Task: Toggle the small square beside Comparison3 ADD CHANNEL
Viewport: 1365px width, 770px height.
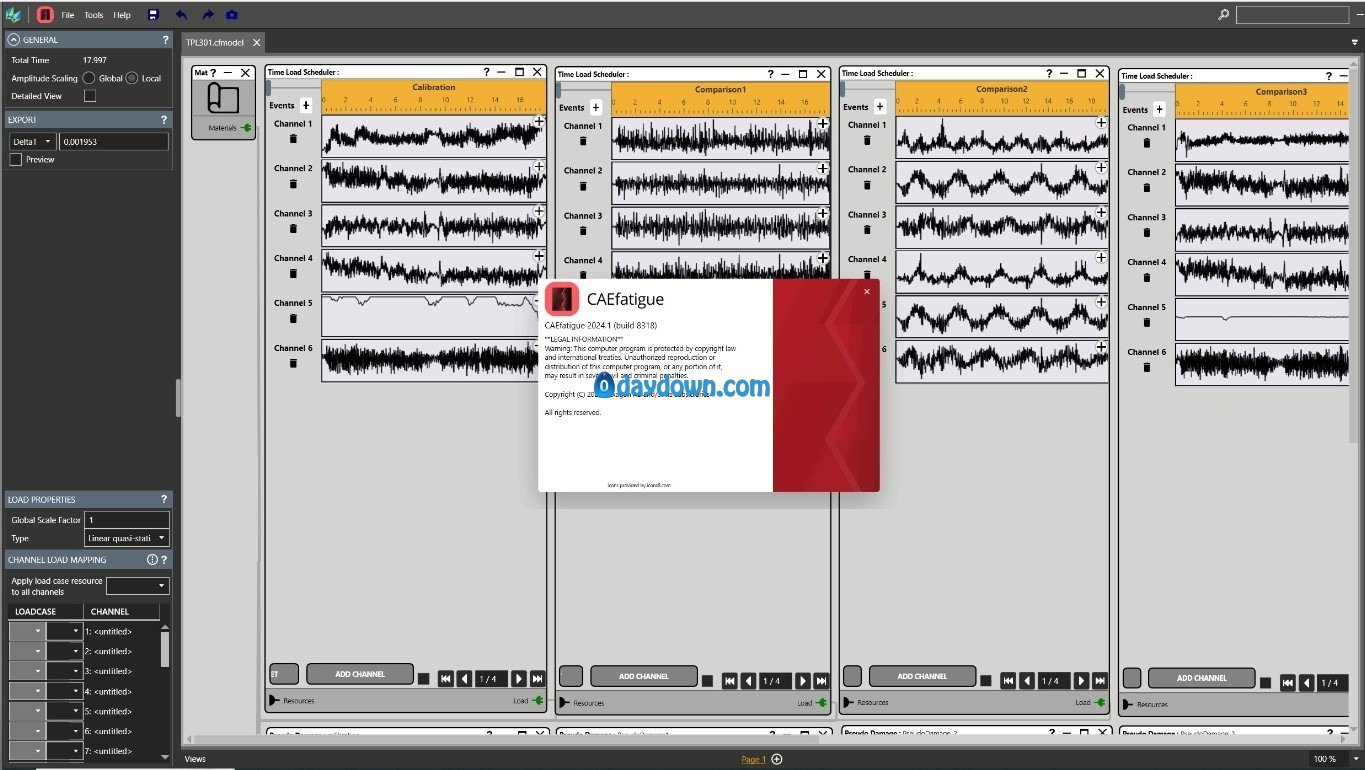Action: [x=1266, y=682]
